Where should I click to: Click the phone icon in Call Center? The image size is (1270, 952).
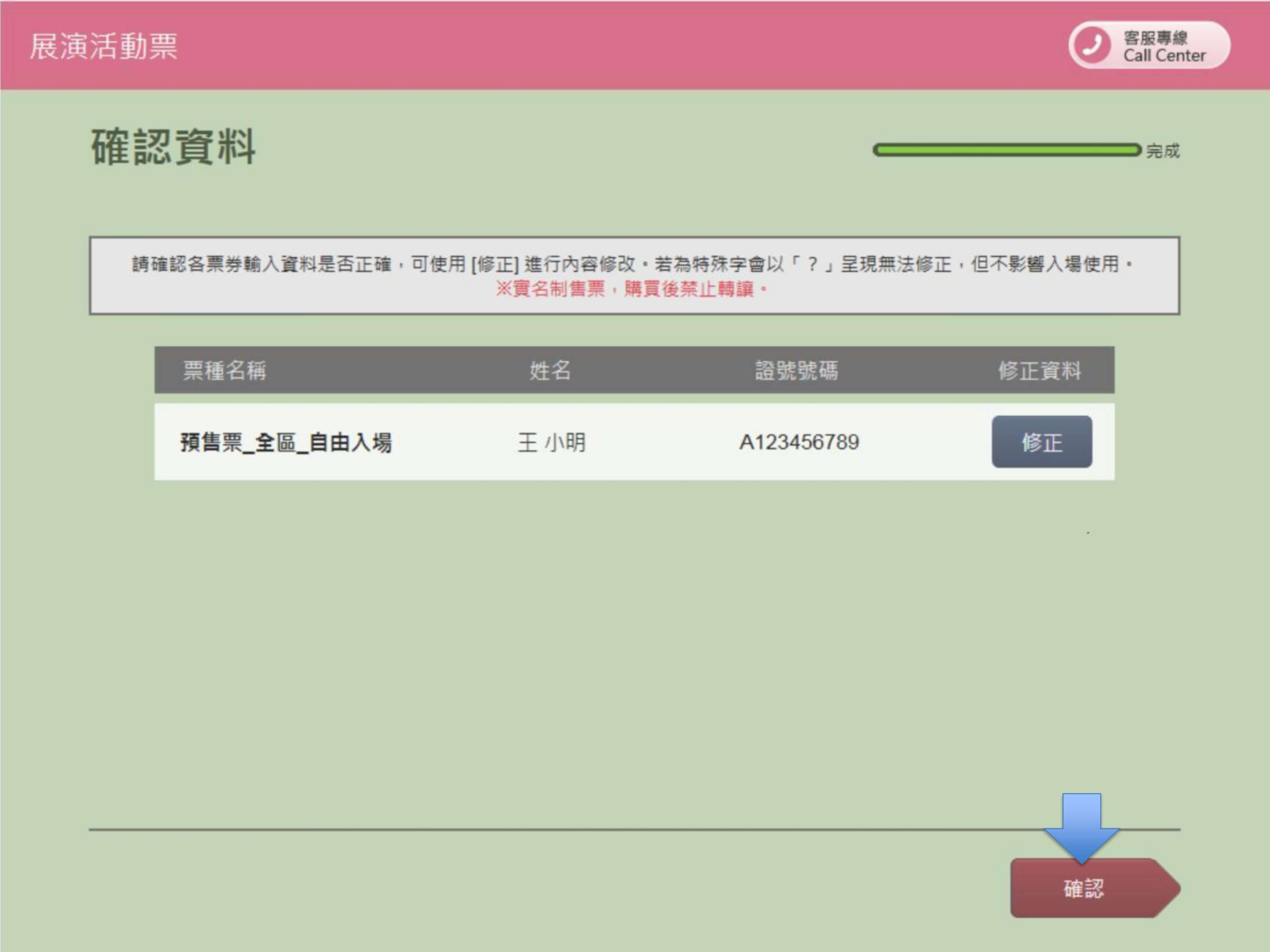coord(1092,45)
